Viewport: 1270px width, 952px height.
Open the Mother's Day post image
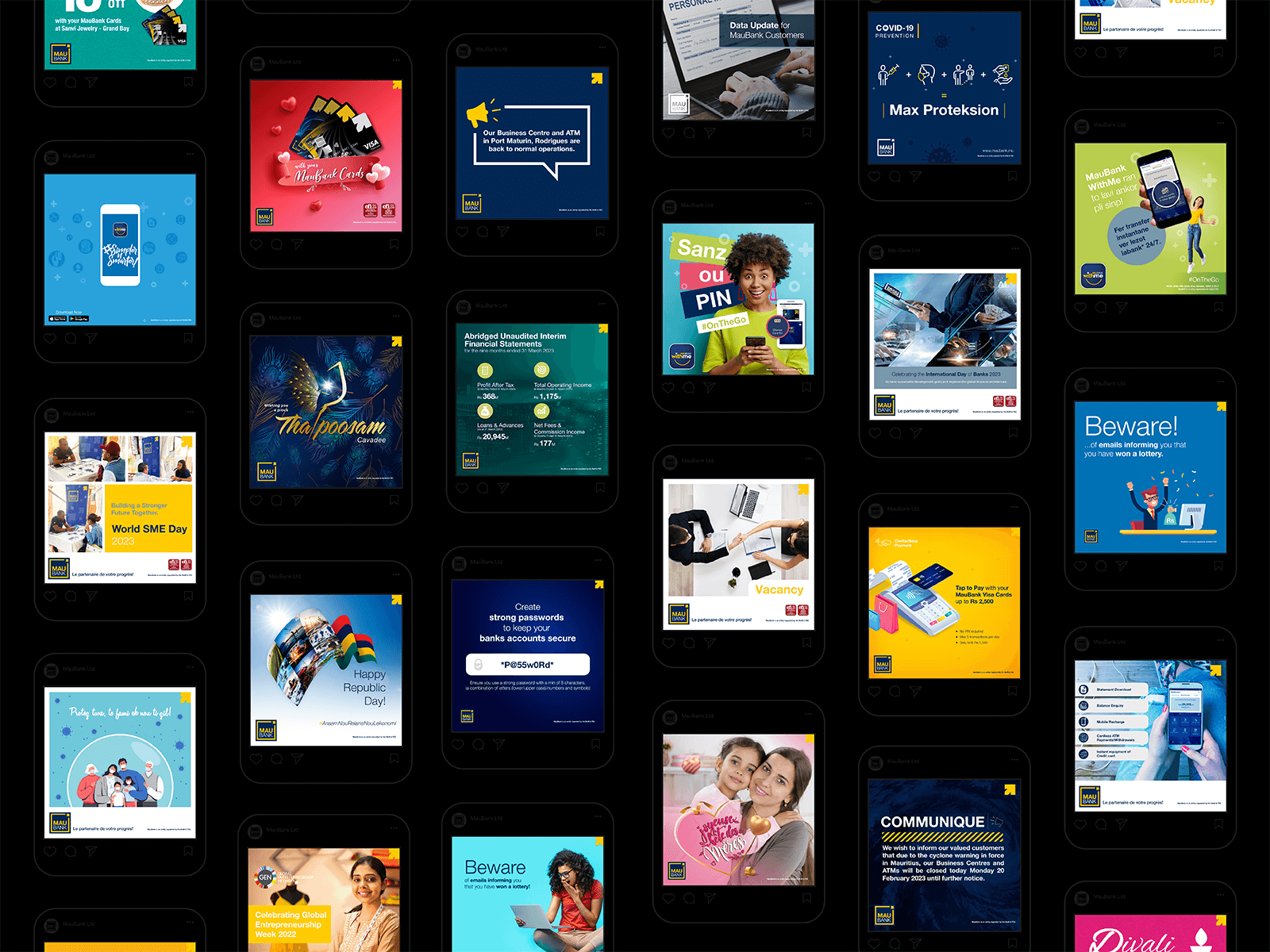click(x=738, y=809)
